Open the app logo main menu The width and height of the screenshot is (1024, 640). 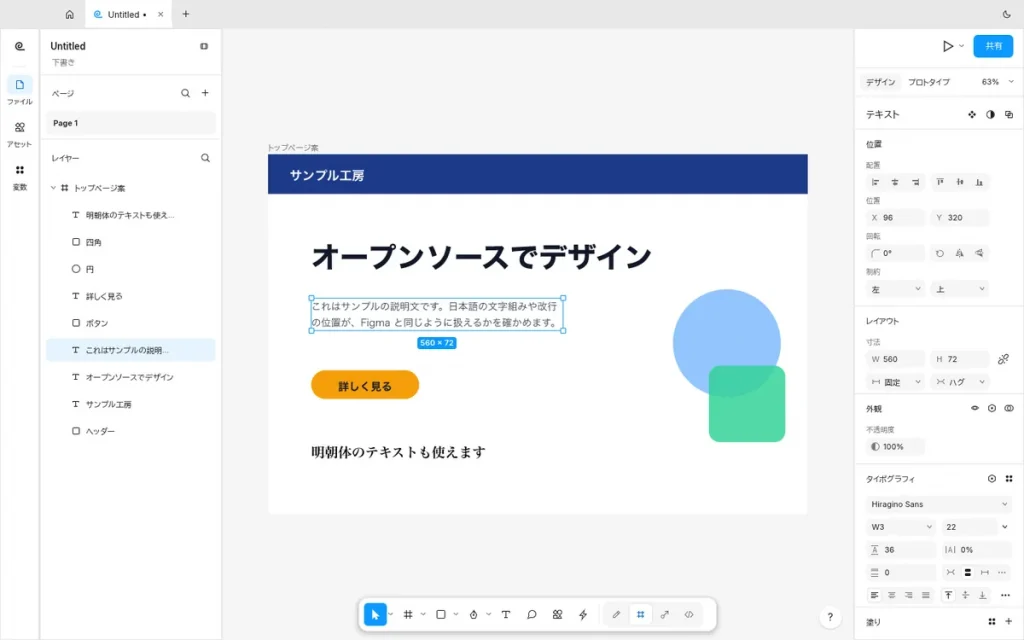(20, 46)
